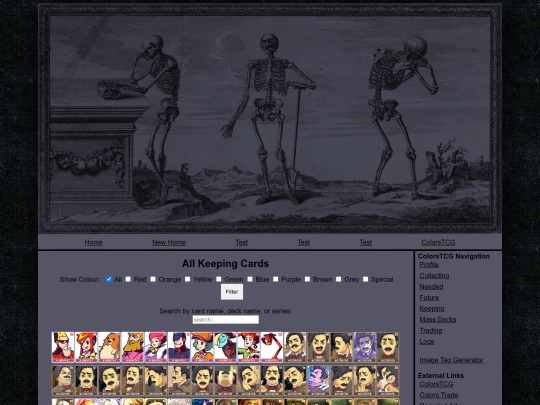Open the Image Tag Generator link
This screenshot has height=405, width=540.
451,360
